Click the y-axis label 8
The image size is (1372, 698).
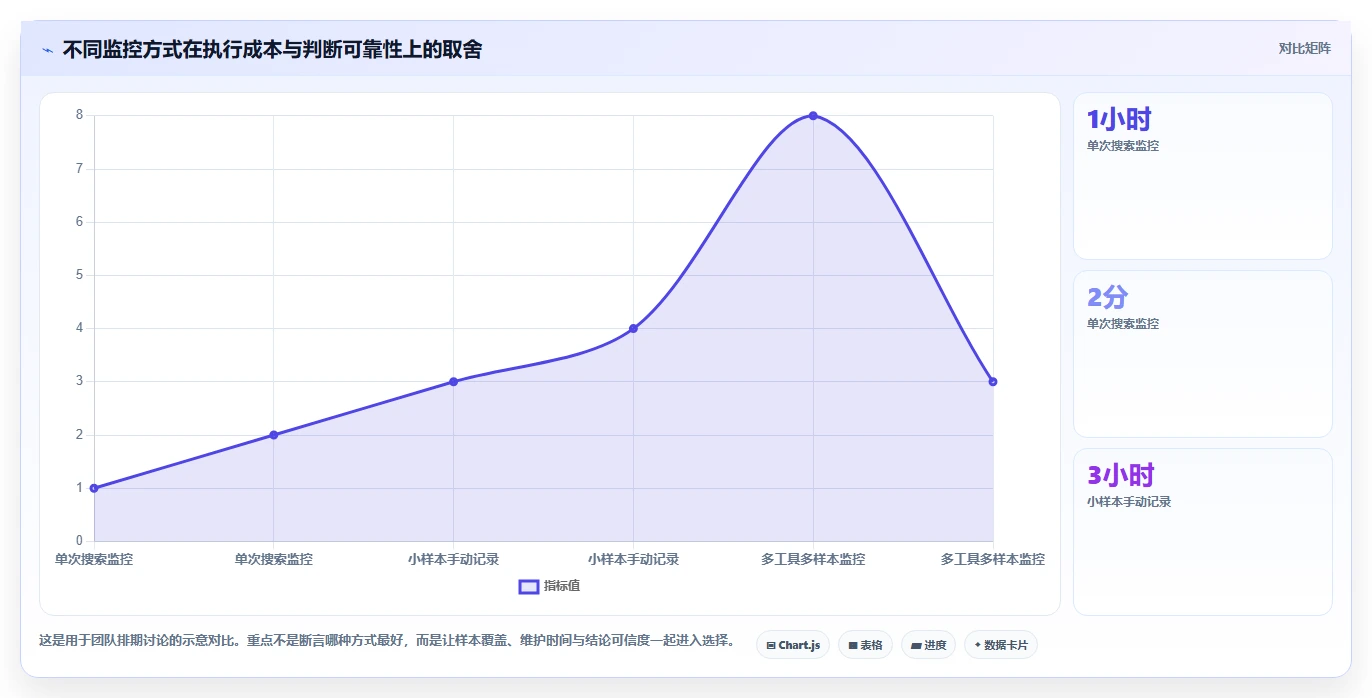tap(79, 115)
